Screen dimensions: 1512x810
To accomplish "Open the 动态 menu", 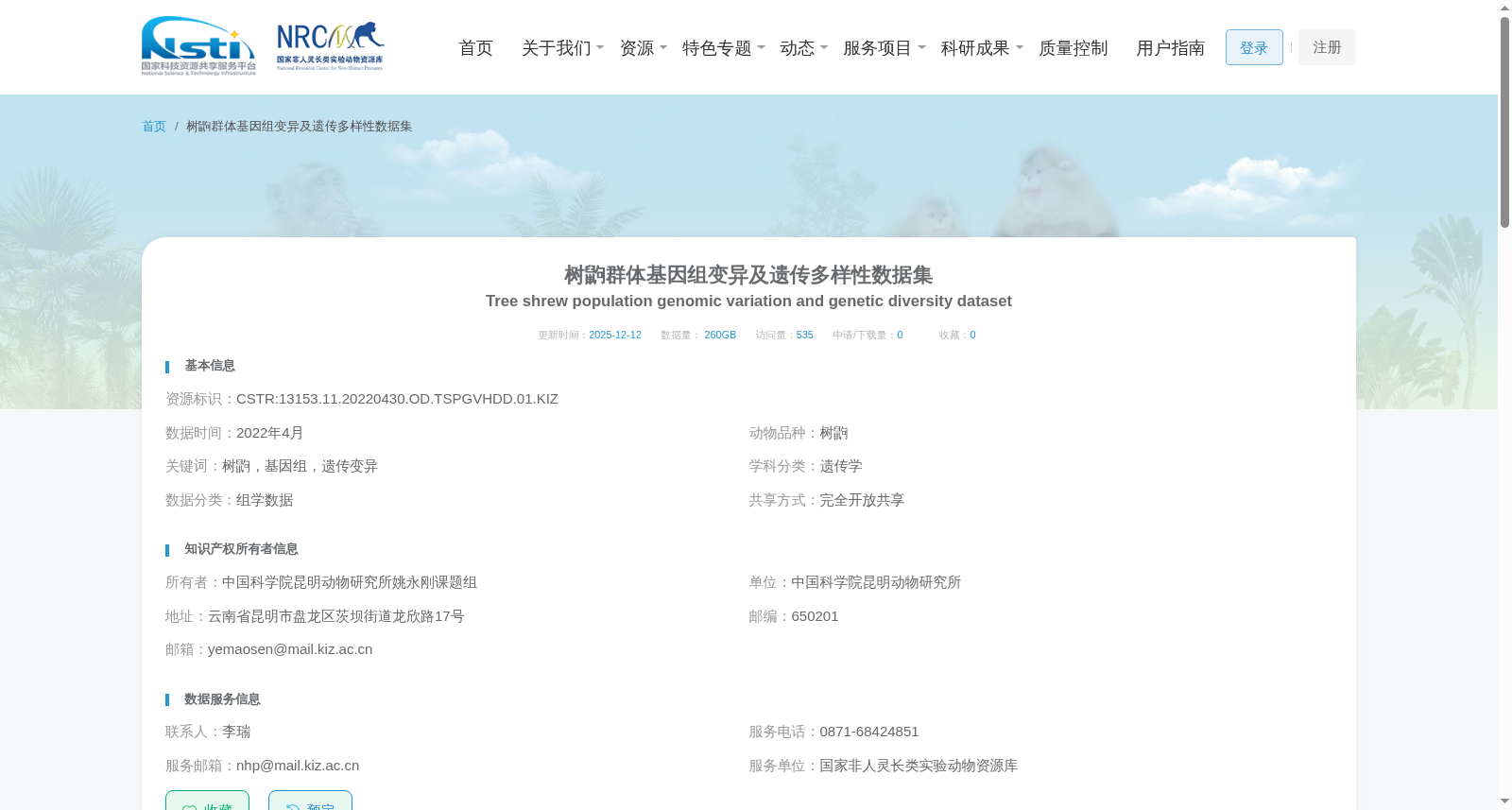I will pyautogui.click(x=797, y=48).
